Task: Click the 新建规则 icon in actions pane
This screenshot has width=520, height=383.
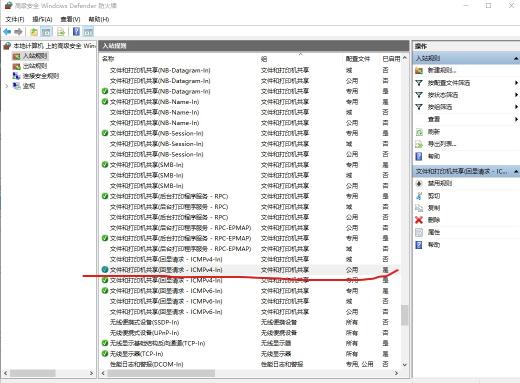Action: [419, 71]
